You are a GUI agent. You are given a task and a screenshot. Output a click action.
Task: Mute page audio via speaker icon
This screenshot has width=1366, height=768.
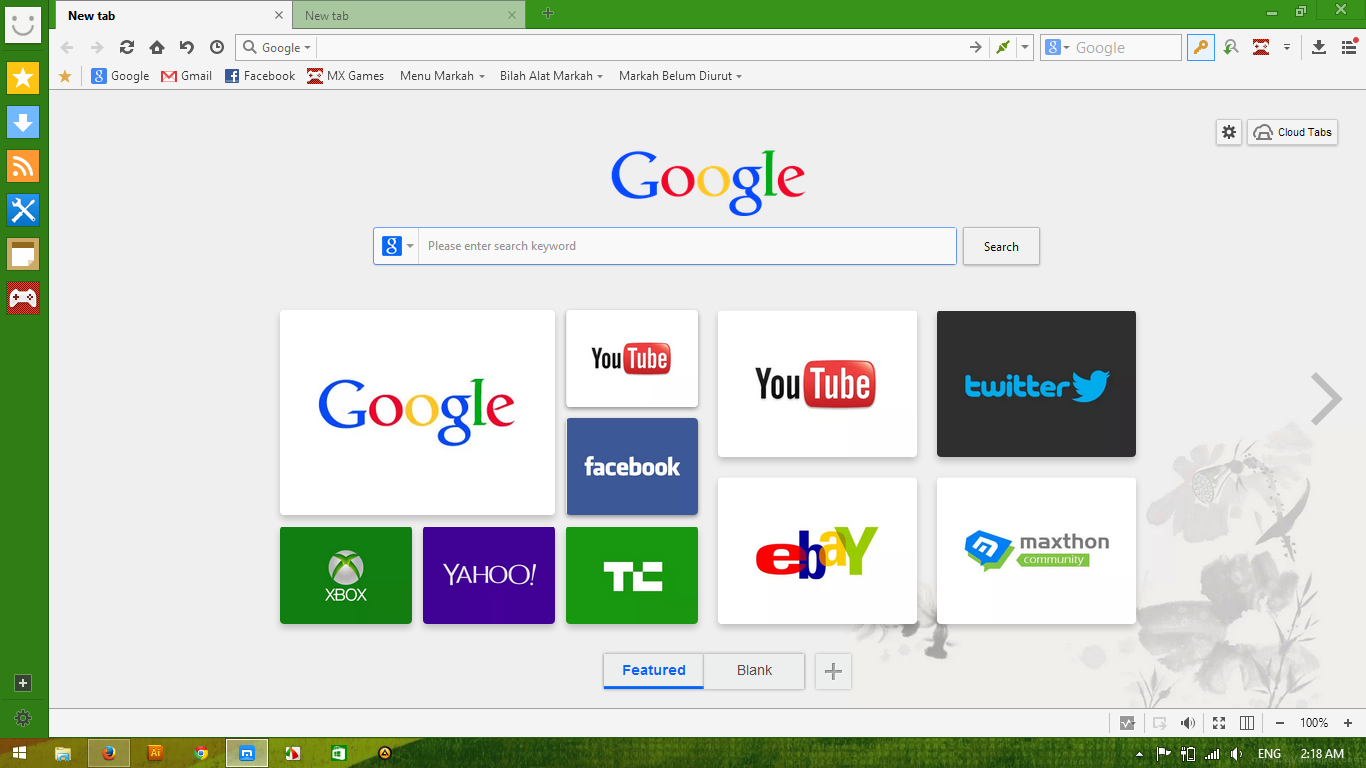pyautogui.click(x=1188, y=722)
